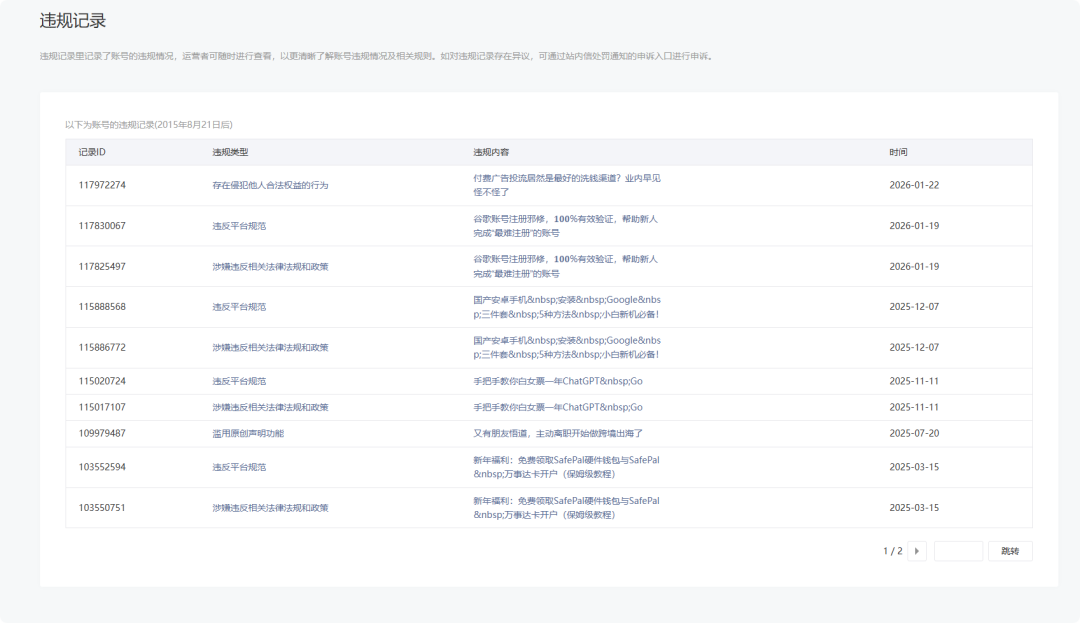Image resolution: width=1080 pixels, height=623 pixels.
Task: Open 又有朋友悟道 article content link
Action: (x=558, y=434)
